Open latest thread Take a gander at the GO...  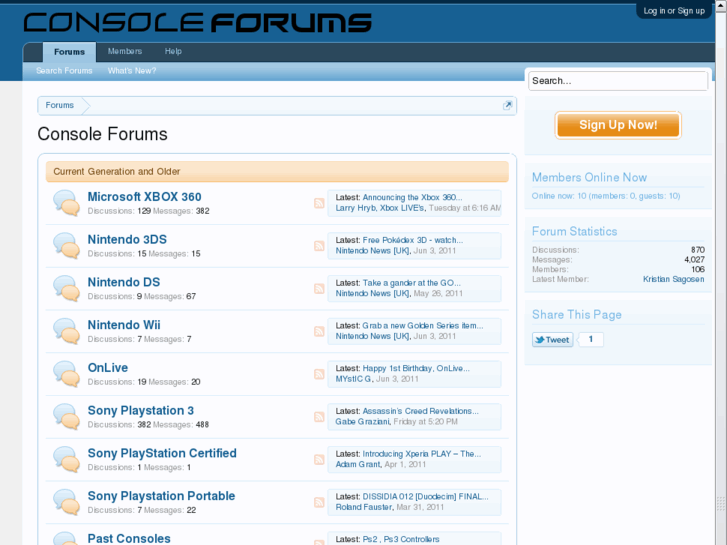411,283
